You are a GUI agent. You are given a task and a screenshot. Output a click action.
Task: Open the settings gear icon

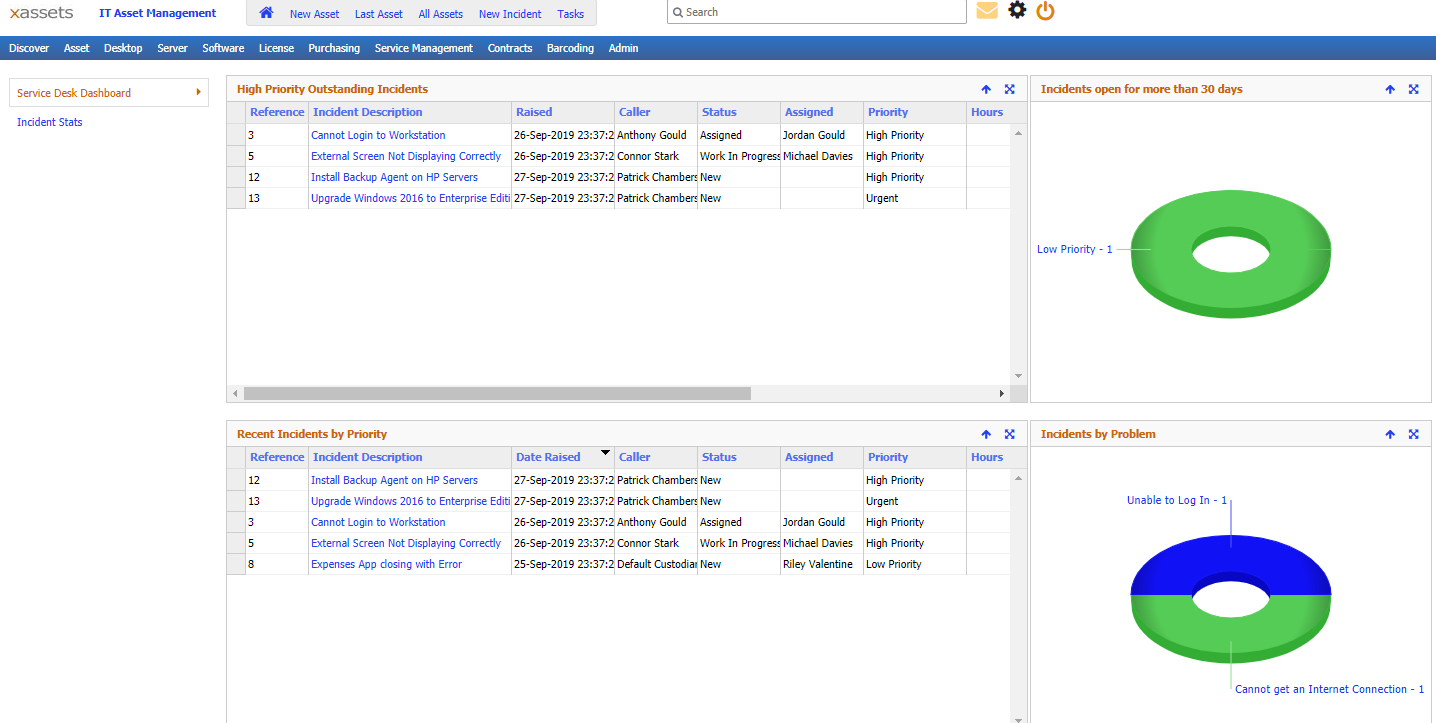[1017, 10]
